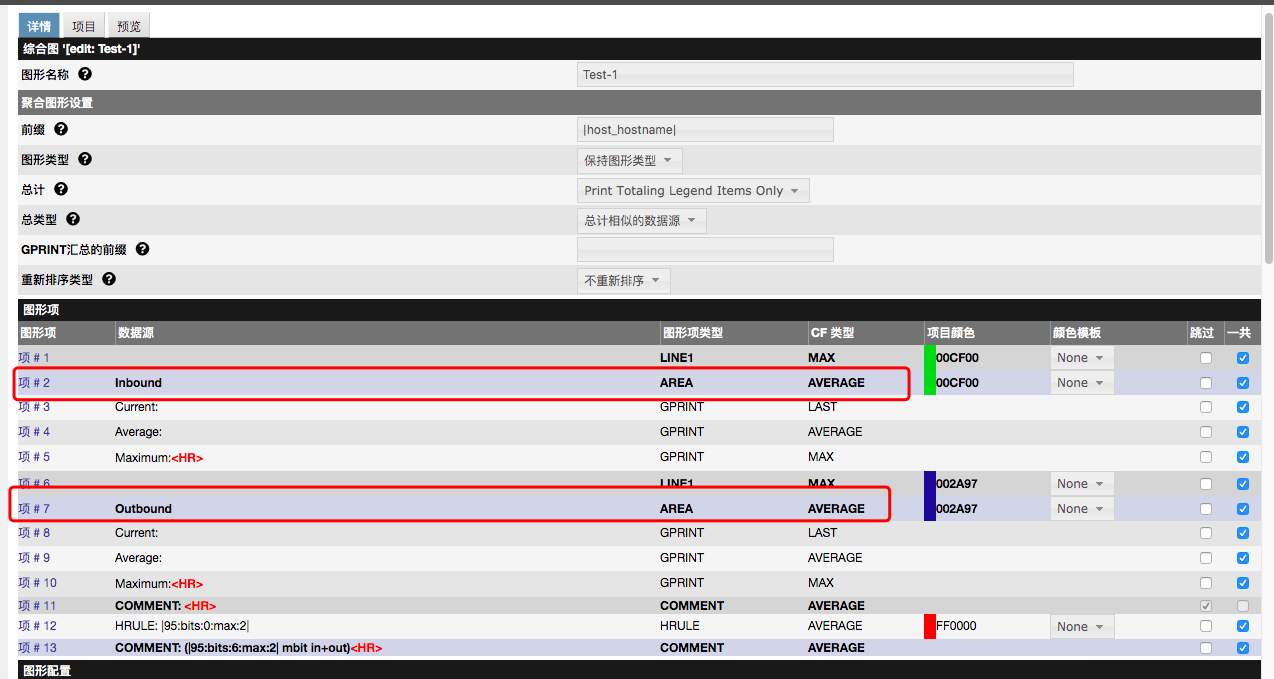Uncheck 一共 for the HRULE row 项 #12
This screenshot has width=1274, height=679.
coord(1242,626)
